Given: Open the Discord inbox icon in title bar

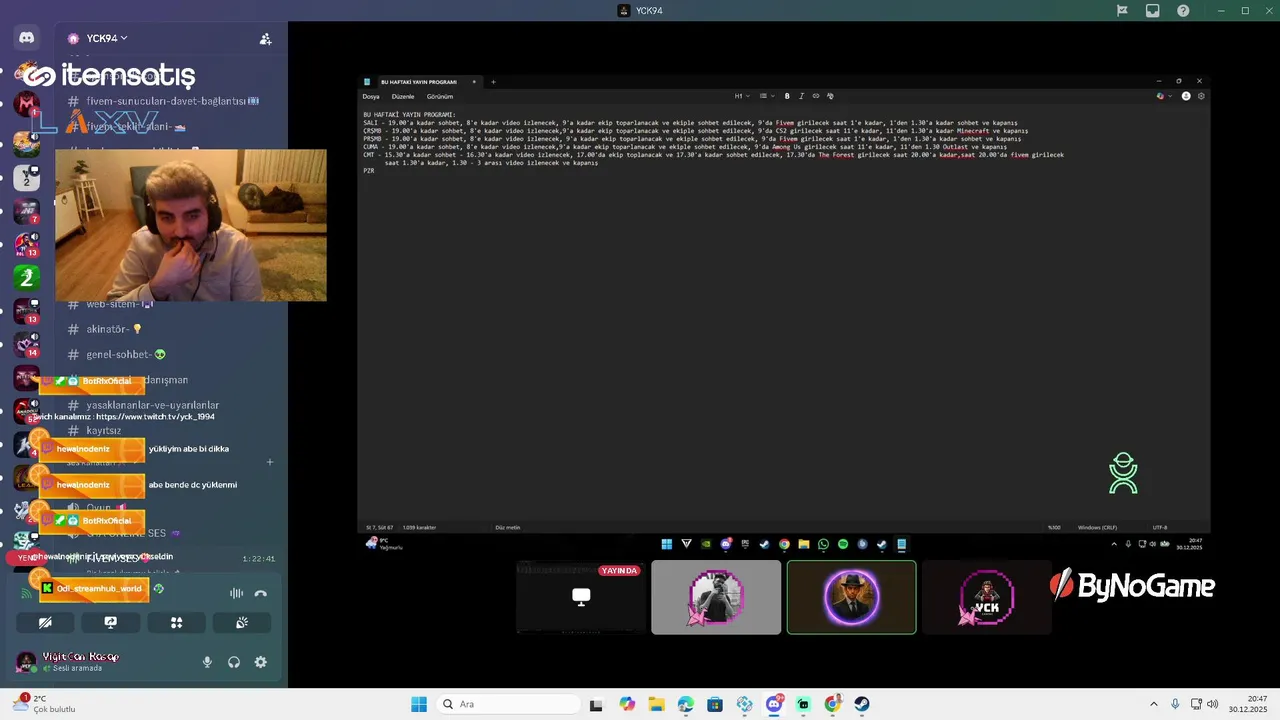Looking at the screenshot, I should tap(1153, 11).
